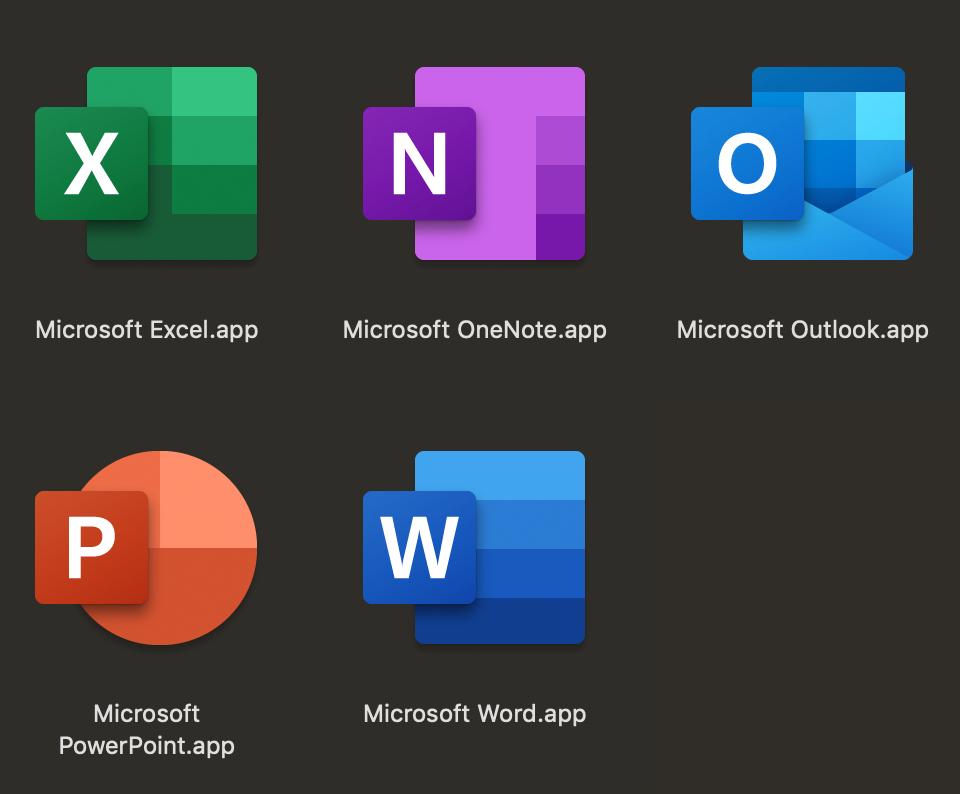Select the purple Microsoft OneNote app icon
The height and width of the screenshot is (794, 960).
coord(474,163)
